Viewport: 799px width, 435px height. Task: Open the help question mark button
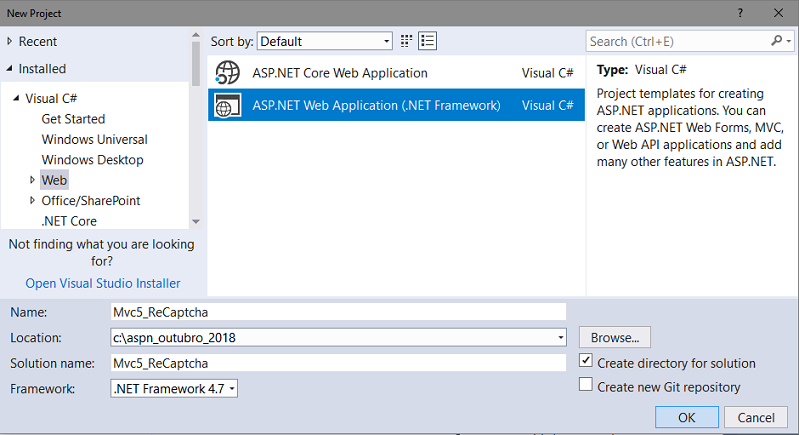coord(740,13)
